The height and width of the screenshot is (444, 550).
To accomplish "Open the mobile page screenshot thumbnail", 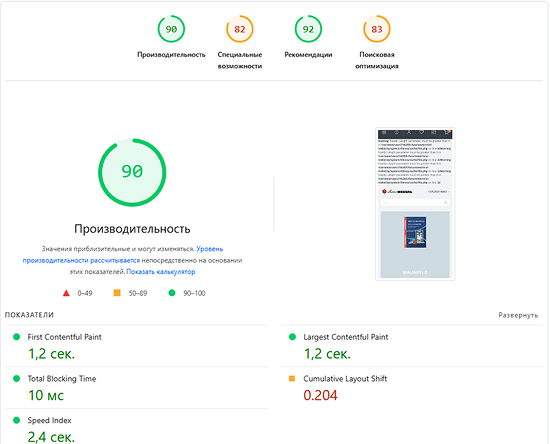I will (415, 204).
